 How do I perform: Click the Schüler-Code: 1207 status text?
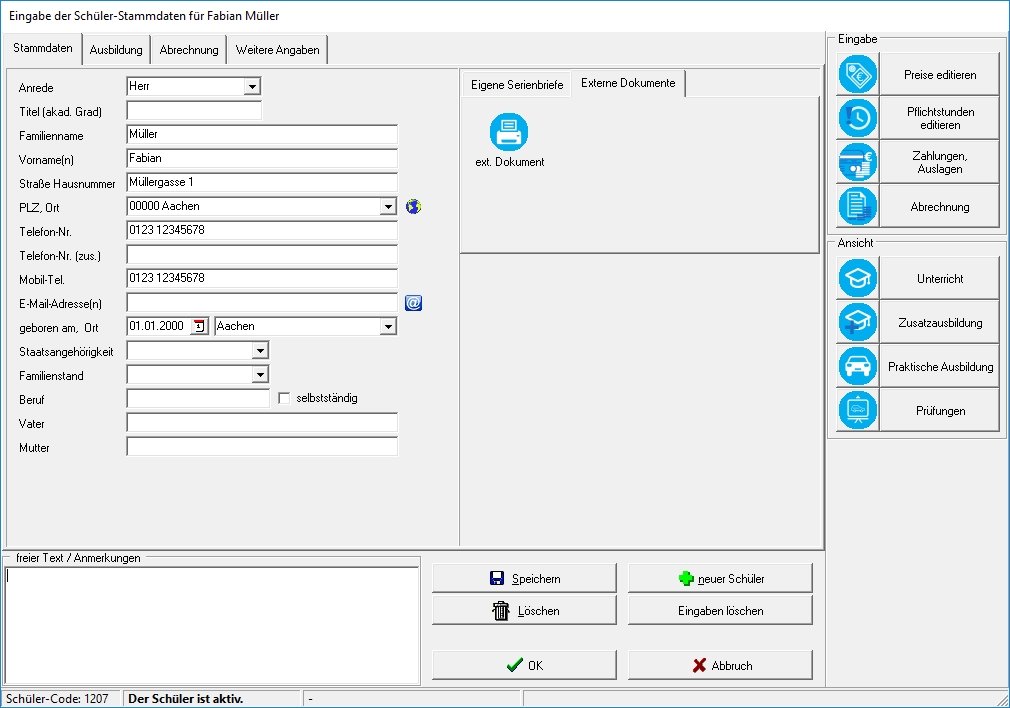[x=57, y=698]
